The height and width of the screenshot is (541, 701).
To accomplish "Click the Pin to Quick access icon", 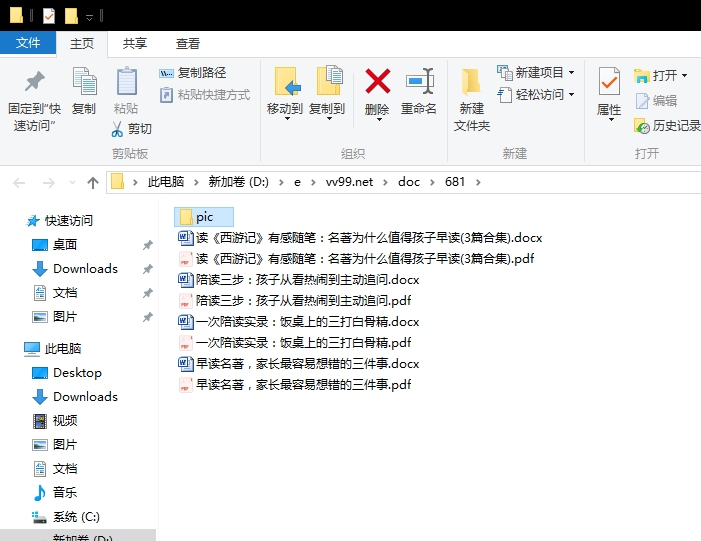I will point(34,81).
